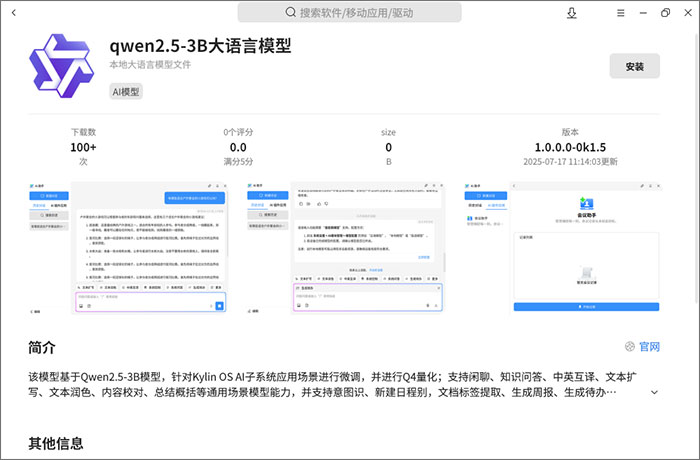The height and width of the screenshot is (460, 700).
Task: Restore down the window
Action: pos(665,13)
